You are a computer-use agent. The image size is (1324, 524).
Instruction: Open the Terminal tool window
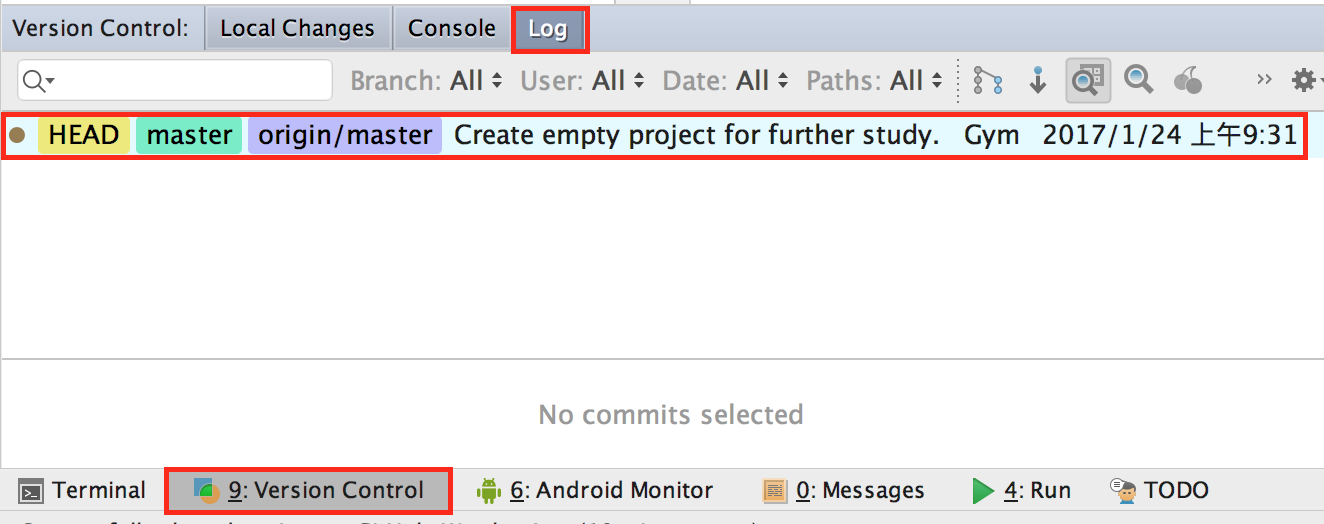(84, 491)
